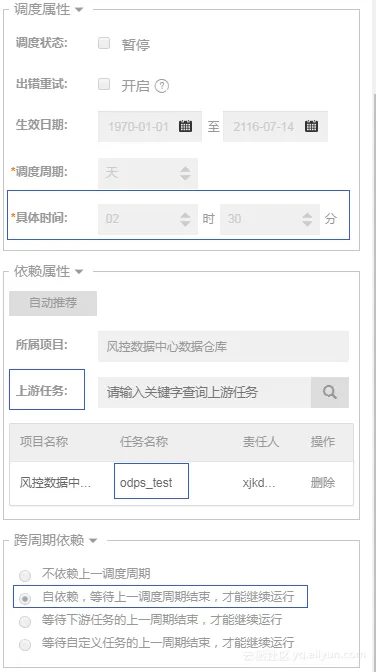Viewport: 376px width, 672px height.
Task: Select 自依赖 radio option
Action: coord(25,598)
